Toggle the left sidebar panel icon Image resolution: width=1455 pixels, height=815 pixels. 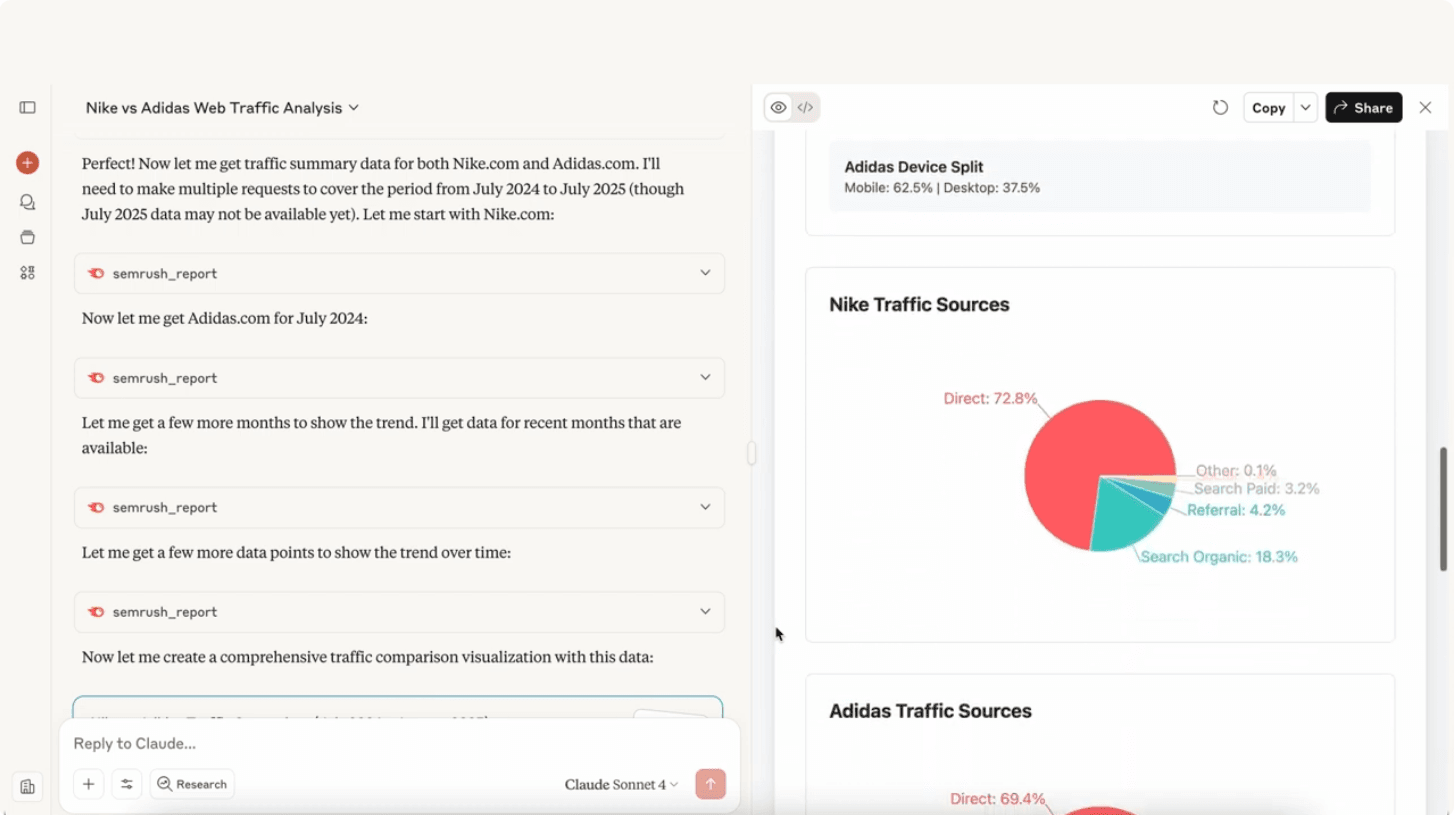[x=27, y=107]
